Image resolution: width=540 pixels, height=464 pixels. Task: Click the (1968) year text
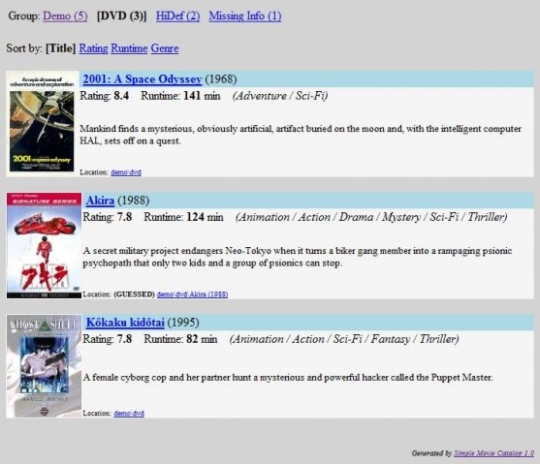[x=221, y=79]
